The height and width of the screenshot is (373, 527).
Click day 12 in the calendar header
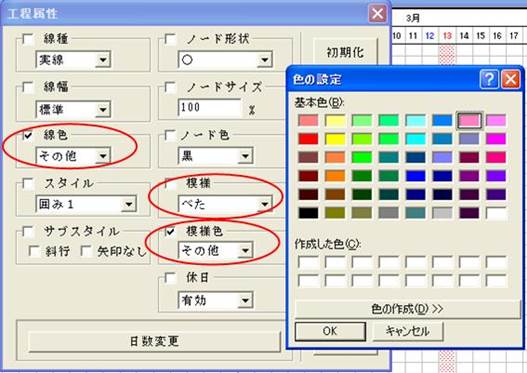point(430,36)
